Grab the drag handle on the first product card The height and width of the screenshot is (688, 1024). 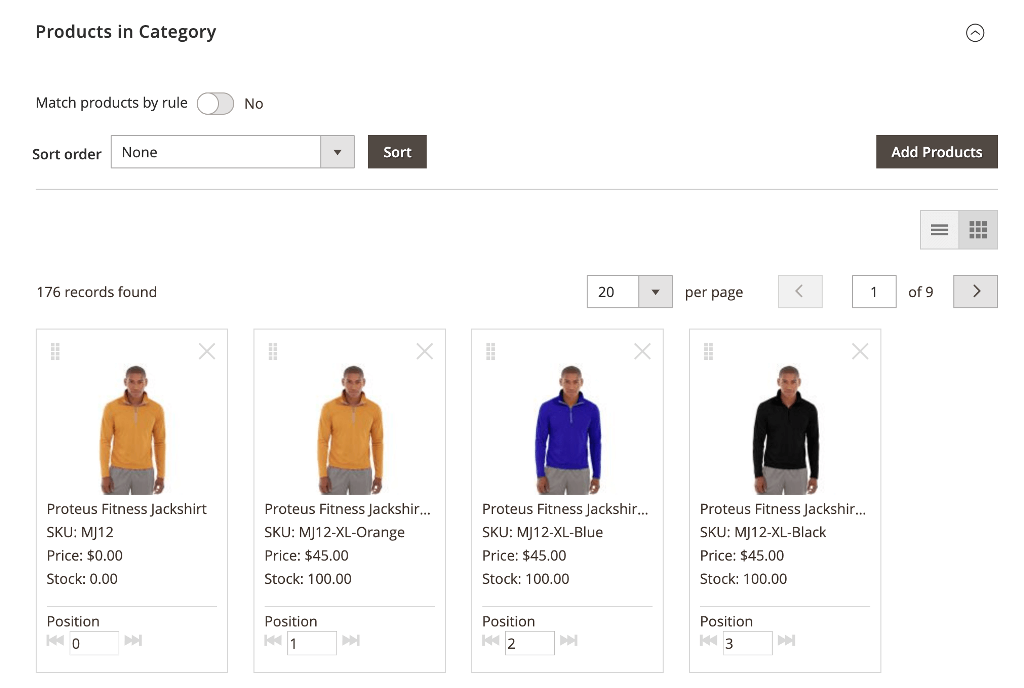(x=55, y=351)
